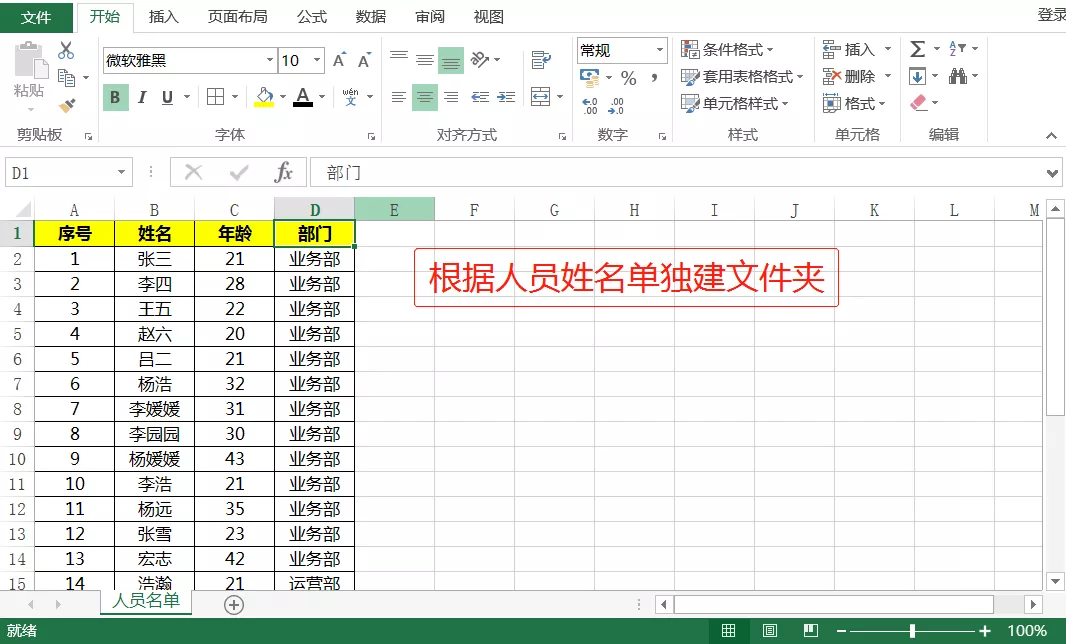Image resolution: width=1066 pixels, height=644 pixels.
Task: Increase font size with the larger A icon
Action: 339,61
